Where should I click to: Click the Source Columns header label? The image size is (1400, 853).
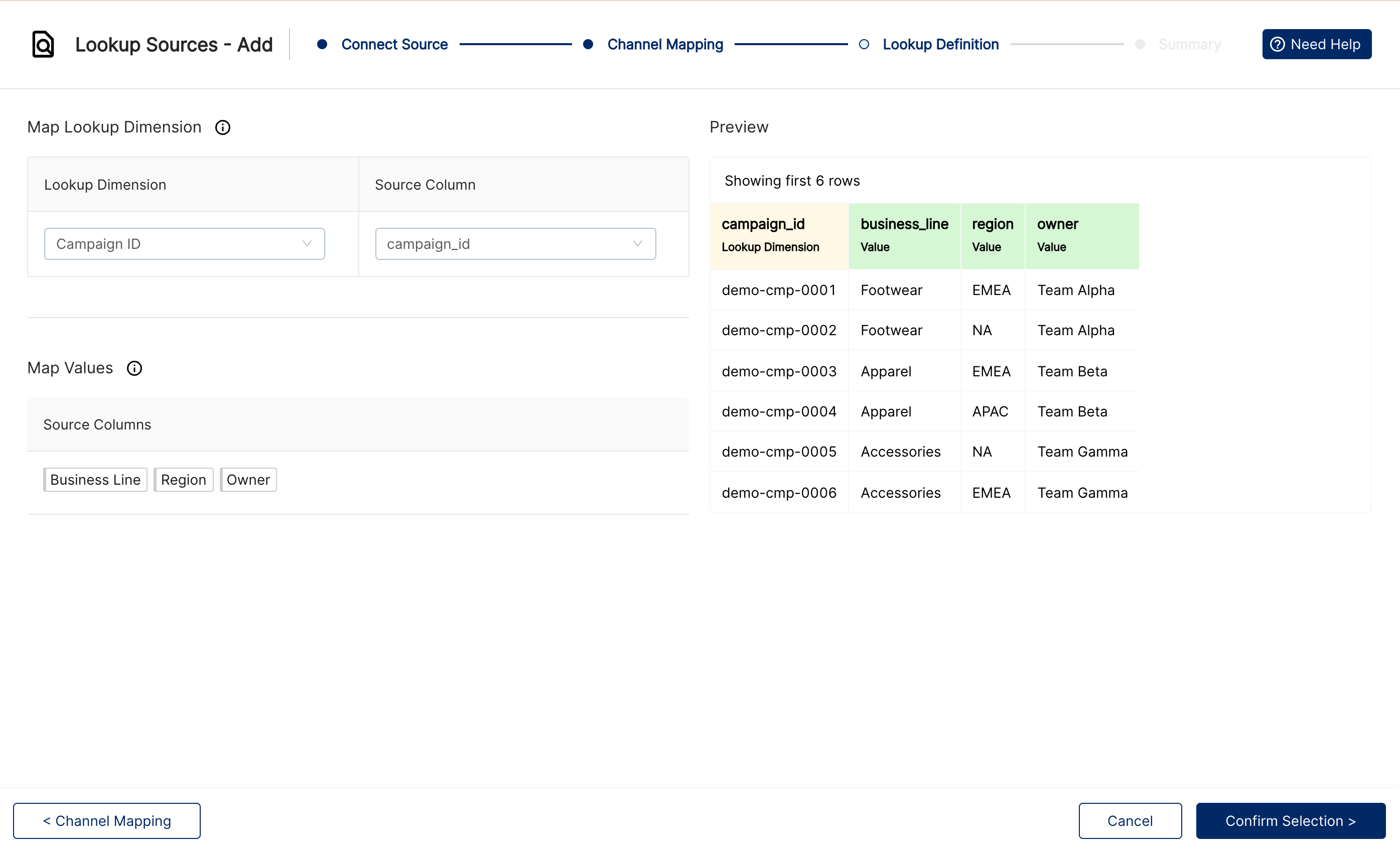97,424
